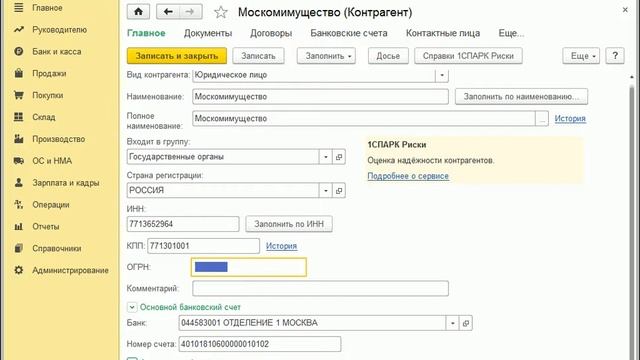Screen dimensions: 640x360
Task: Click the Склад grid icon
Action: (x=18, y=117)
